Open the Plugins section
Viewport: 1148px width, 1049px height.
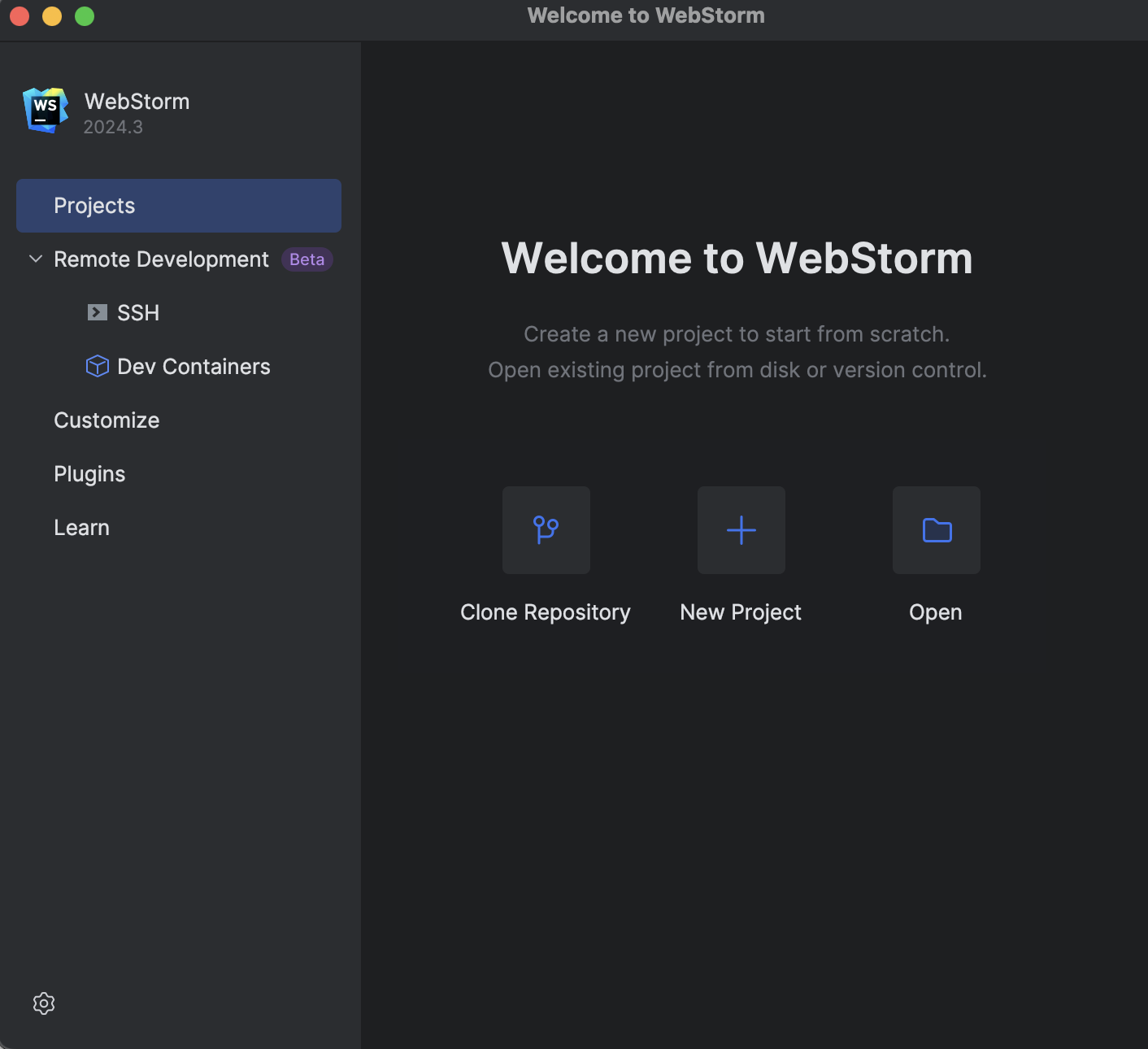pyautogui.click(x=89, y=473)
